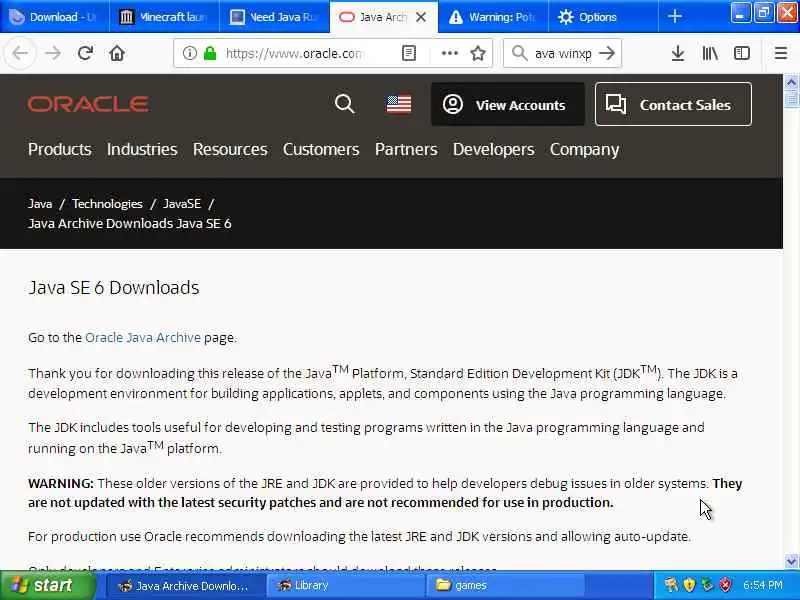This screenshot has width=800, height=600.
Task: Submit search with the go arrow
Action: point(607,53)
